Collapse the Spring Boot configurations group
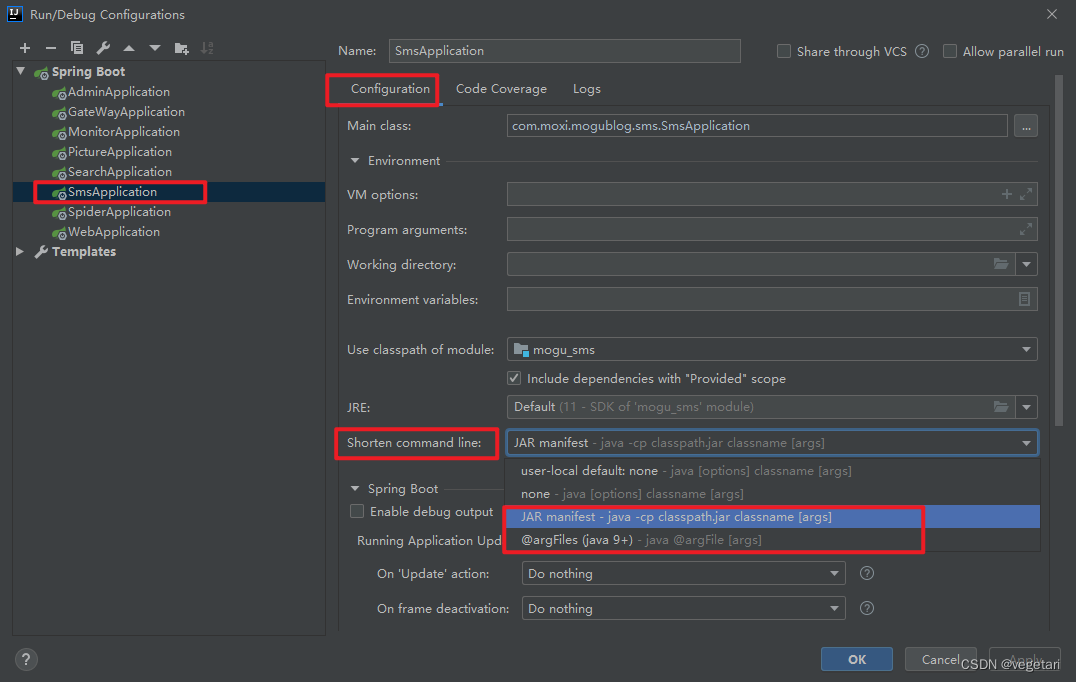Image resolution: width=1076 pixels, height=682 pixels. [x=21, y=71]
